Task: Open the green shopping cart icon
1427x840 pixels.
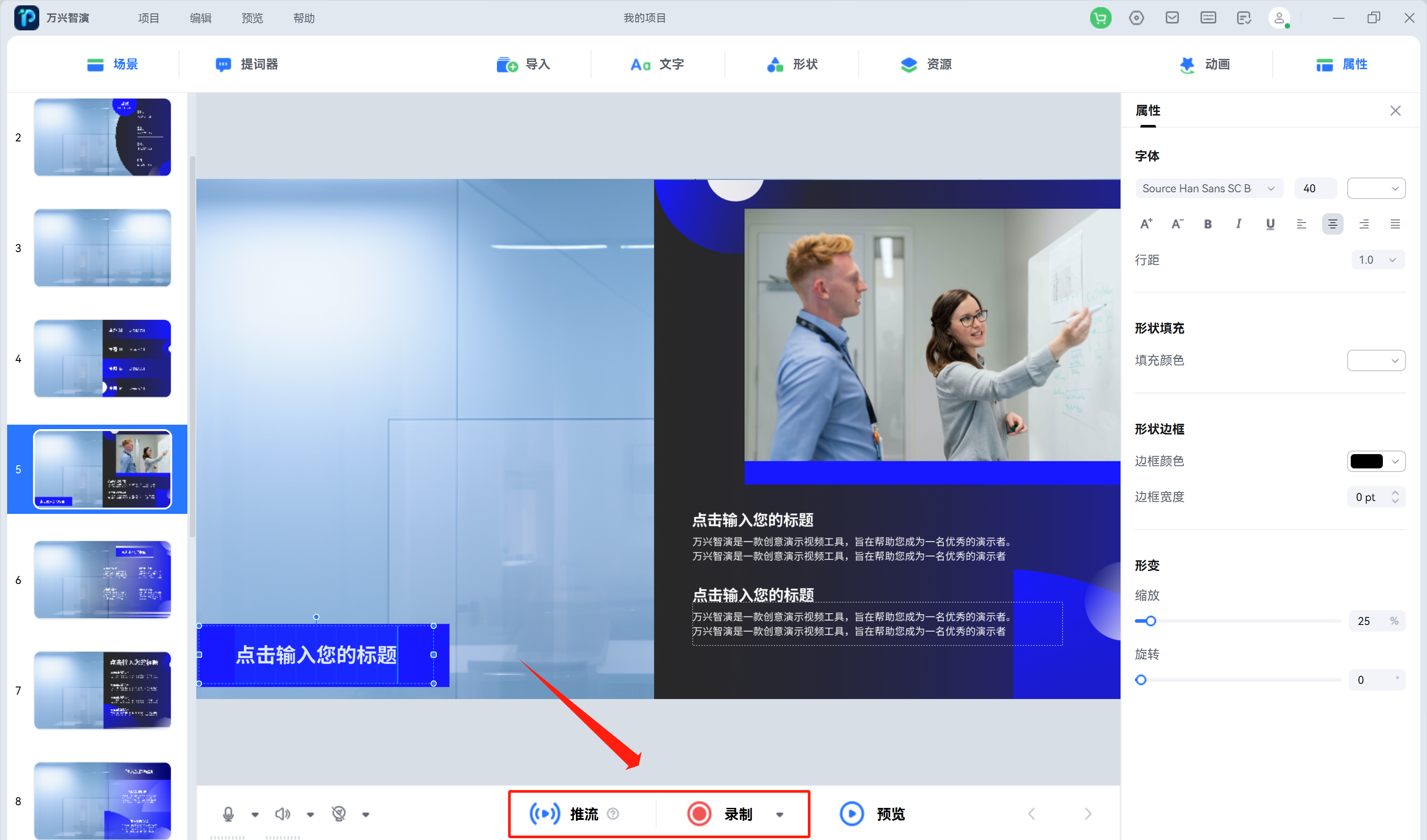Action: click(1100, 18)
